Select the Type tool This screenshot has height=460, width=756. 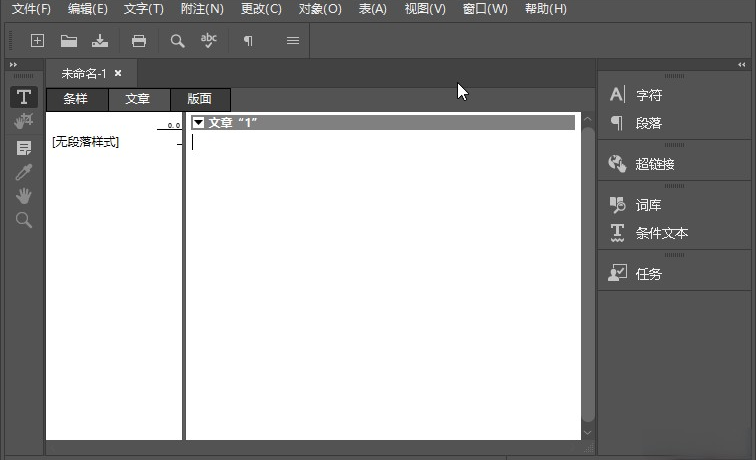coord(24,97)
